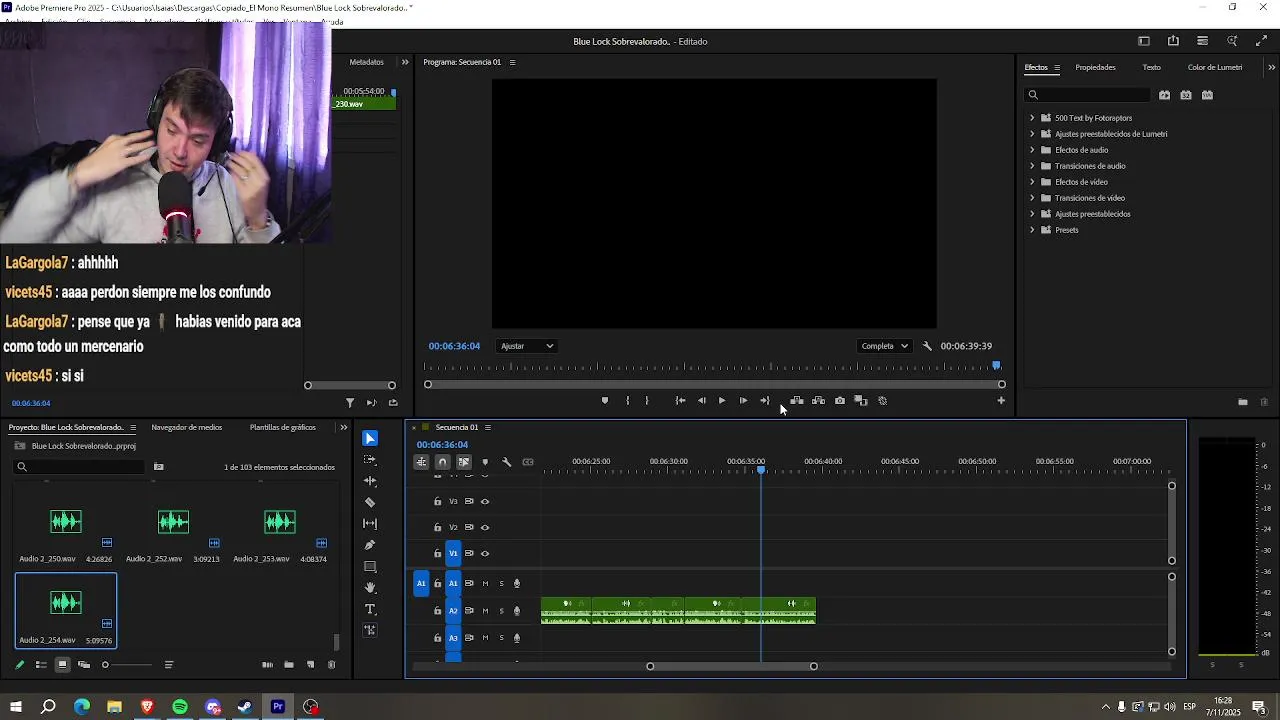Select the Rectangle tool

click(370, 567)
